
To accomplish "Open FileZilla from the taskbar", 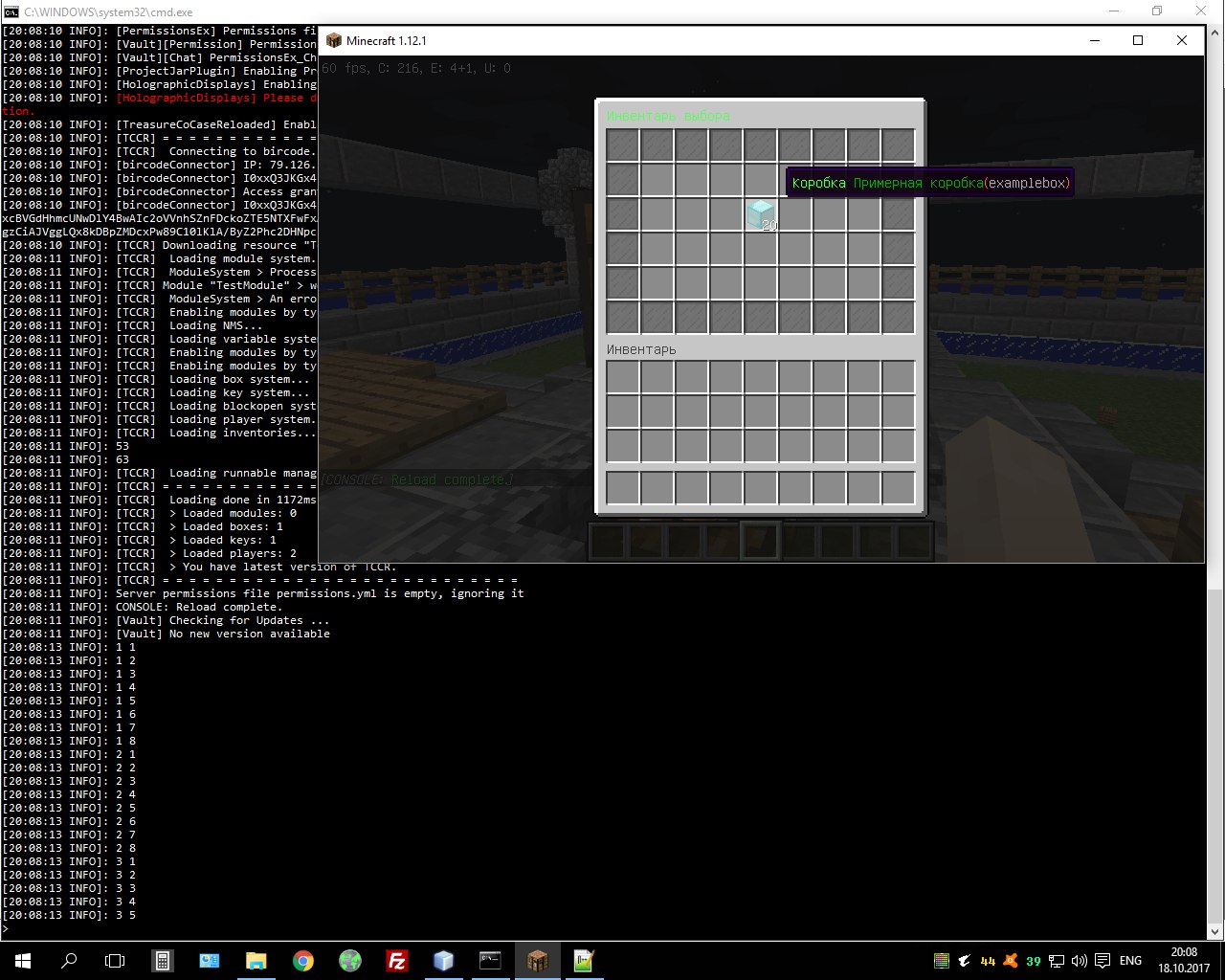I will (397, 960).
